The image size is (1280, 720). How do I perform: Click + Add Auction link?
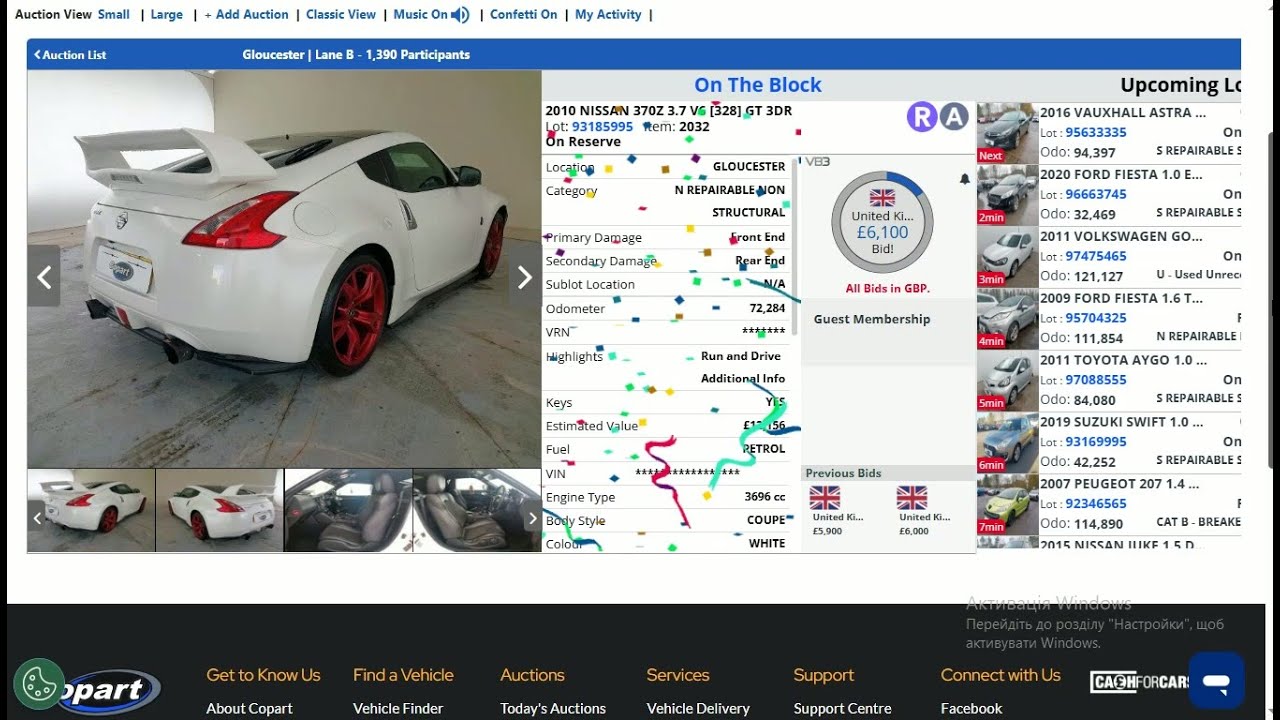point(246,15)
